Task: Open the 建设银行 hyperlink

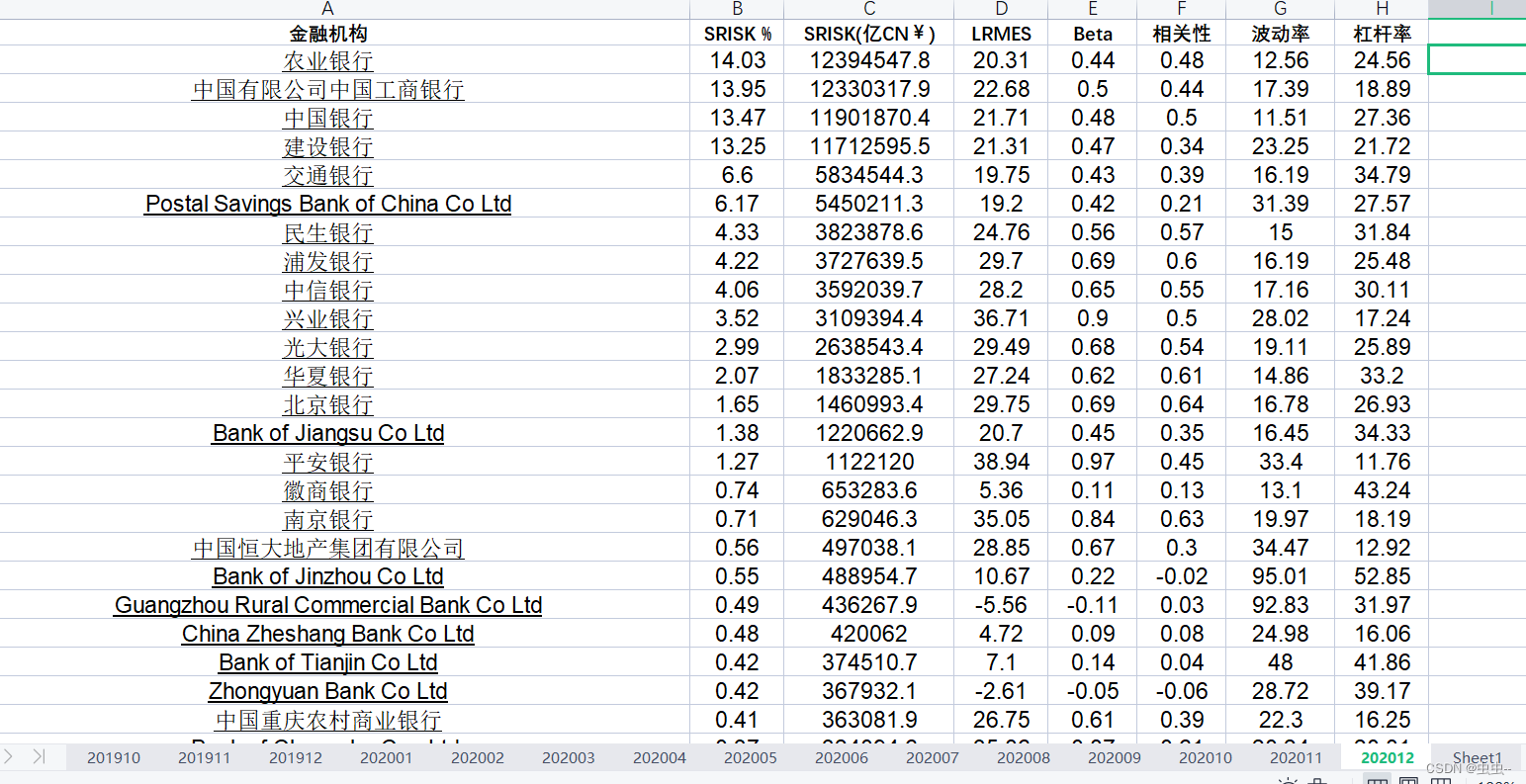Action: pyautogui.click(x=328, y=147)
